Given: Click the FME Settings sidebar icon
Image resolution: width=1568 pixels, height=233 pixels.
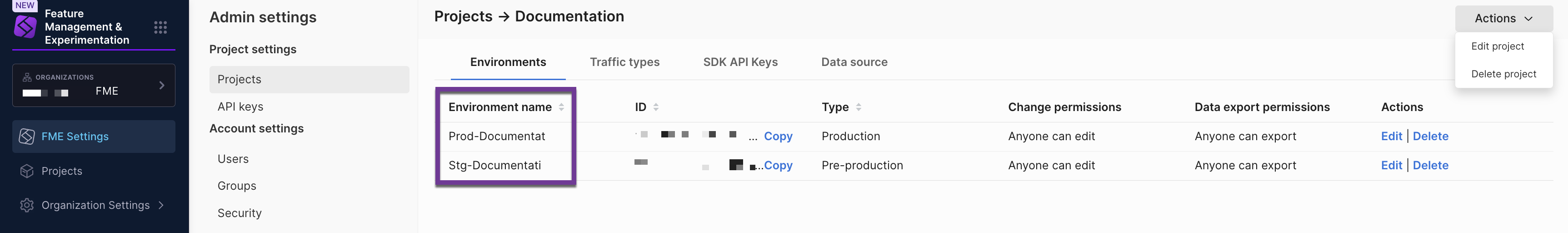Looking at the screenshot, I should [x=27, y=137].
